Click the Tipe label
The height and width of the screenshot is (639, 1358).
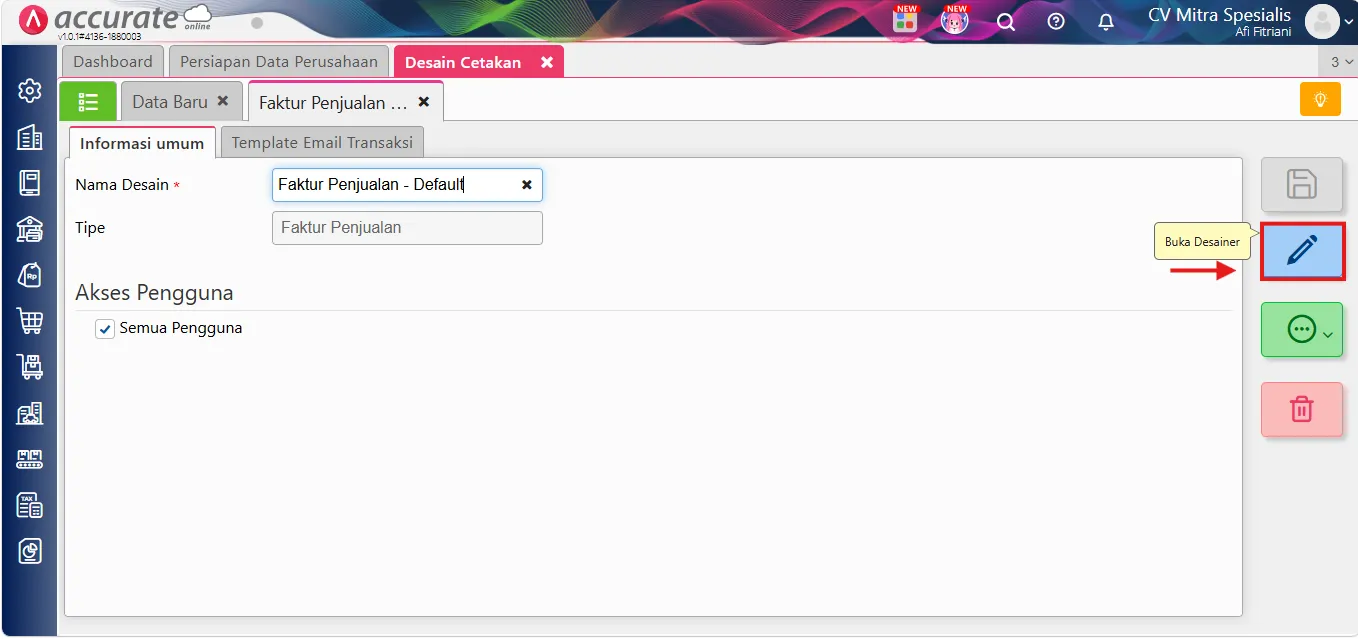point(90,228)
